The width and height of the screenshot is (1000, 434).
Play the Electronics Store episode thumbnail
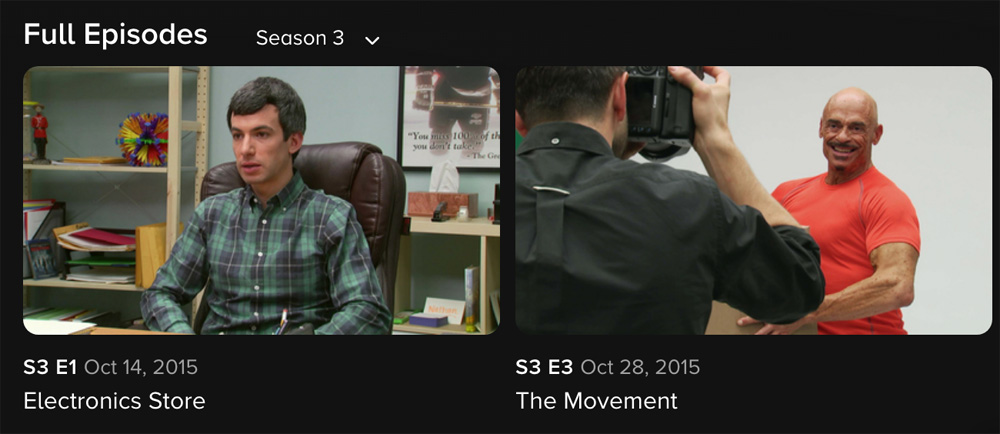(261, 200)
